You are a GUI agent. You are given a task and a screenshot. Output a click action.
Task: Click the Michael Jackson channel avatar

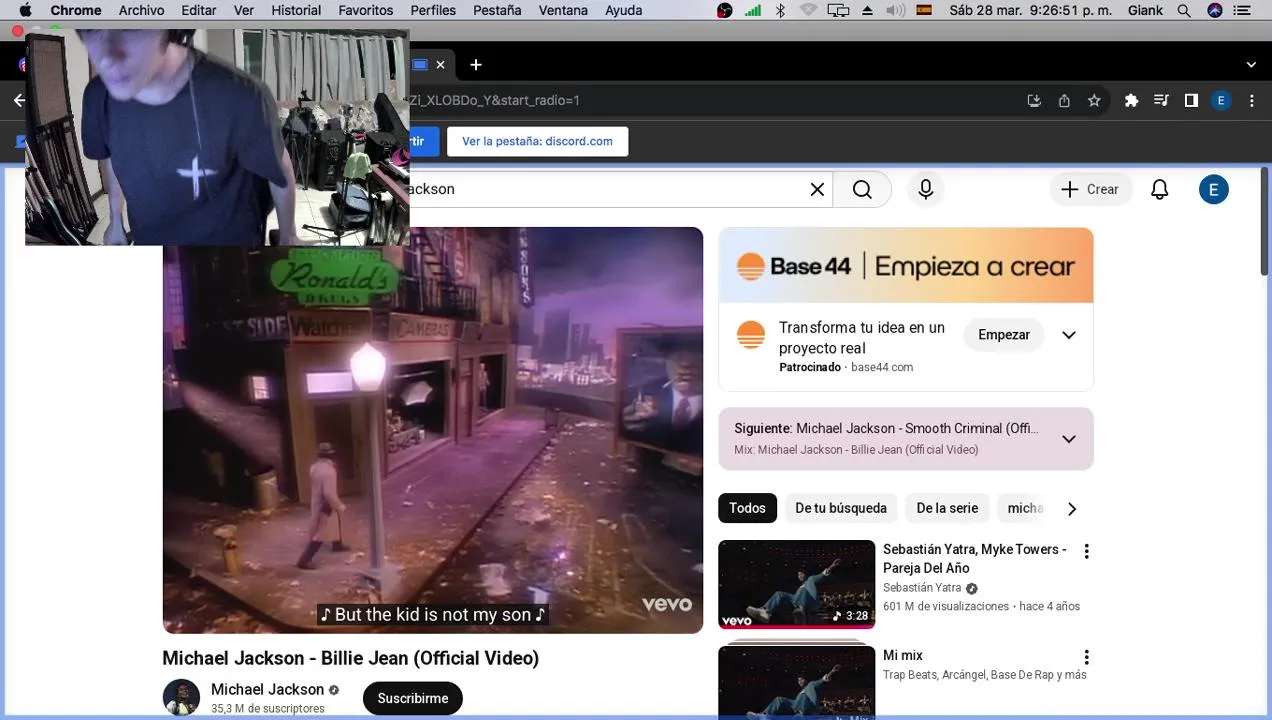point(181,698)
